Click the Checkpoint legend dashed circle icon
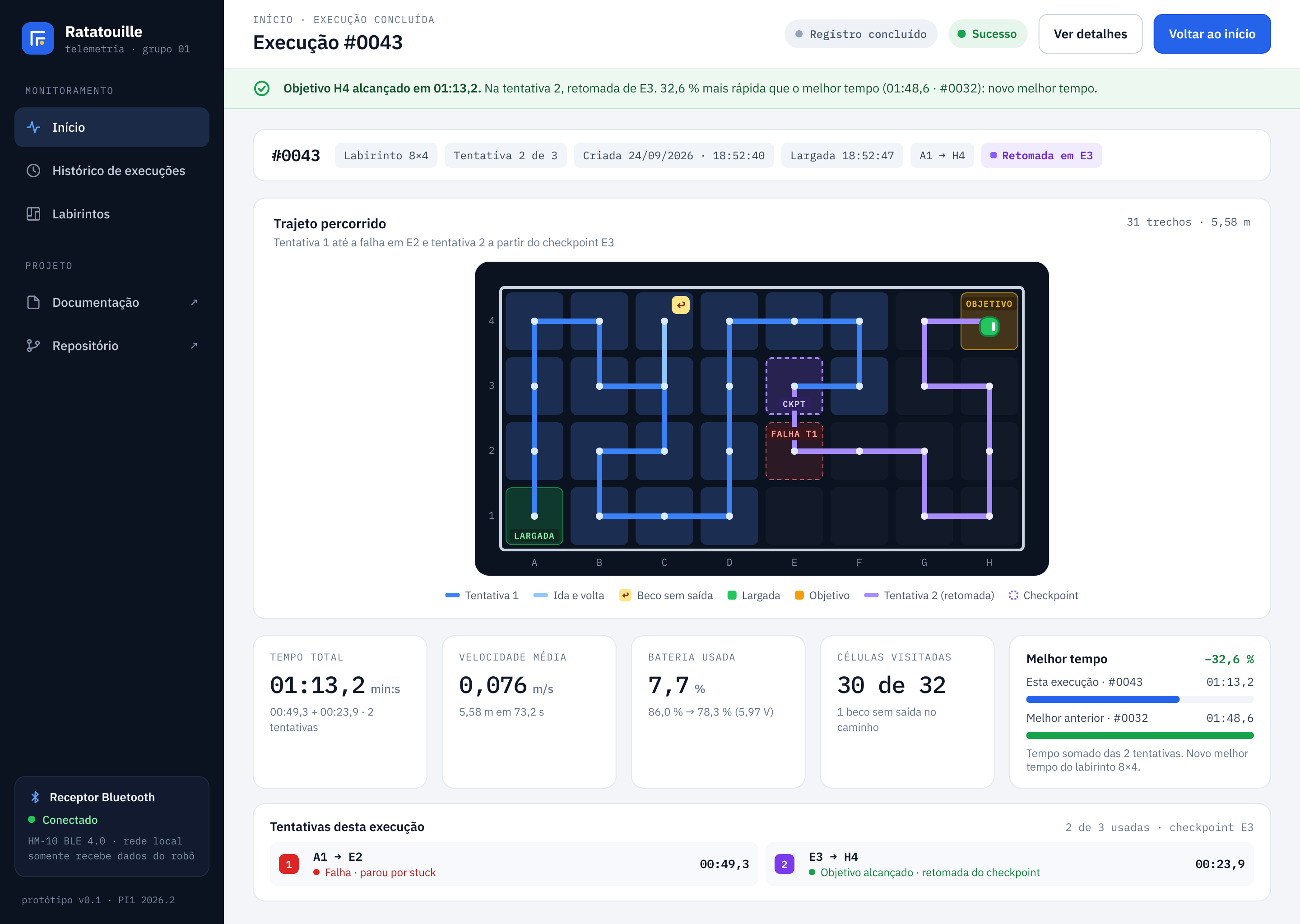This screenshot has height=924, width=1300. click(1013, 595)
